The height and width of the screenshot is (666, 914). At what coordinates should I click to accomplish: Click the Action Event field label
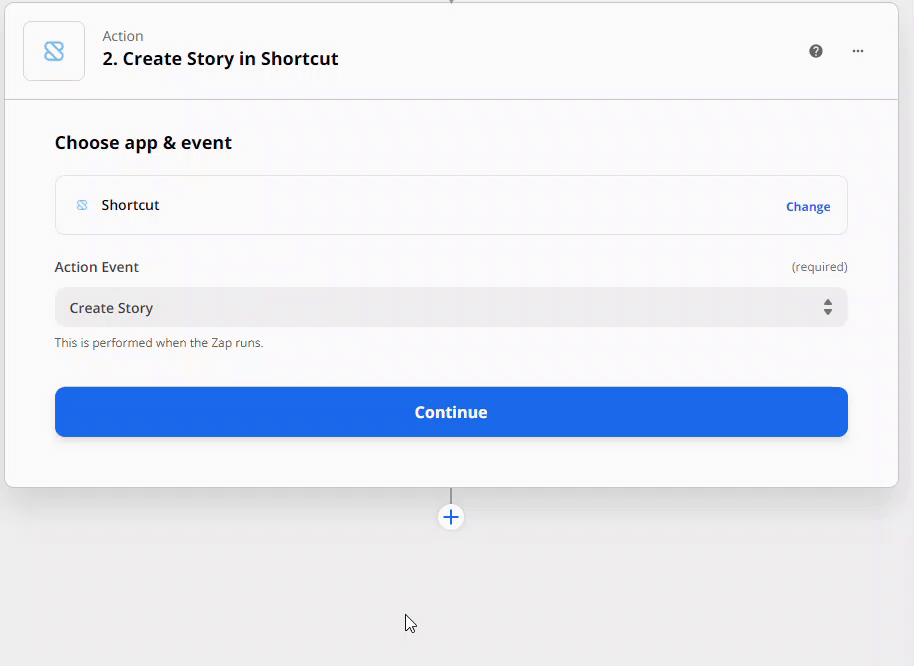97,267
